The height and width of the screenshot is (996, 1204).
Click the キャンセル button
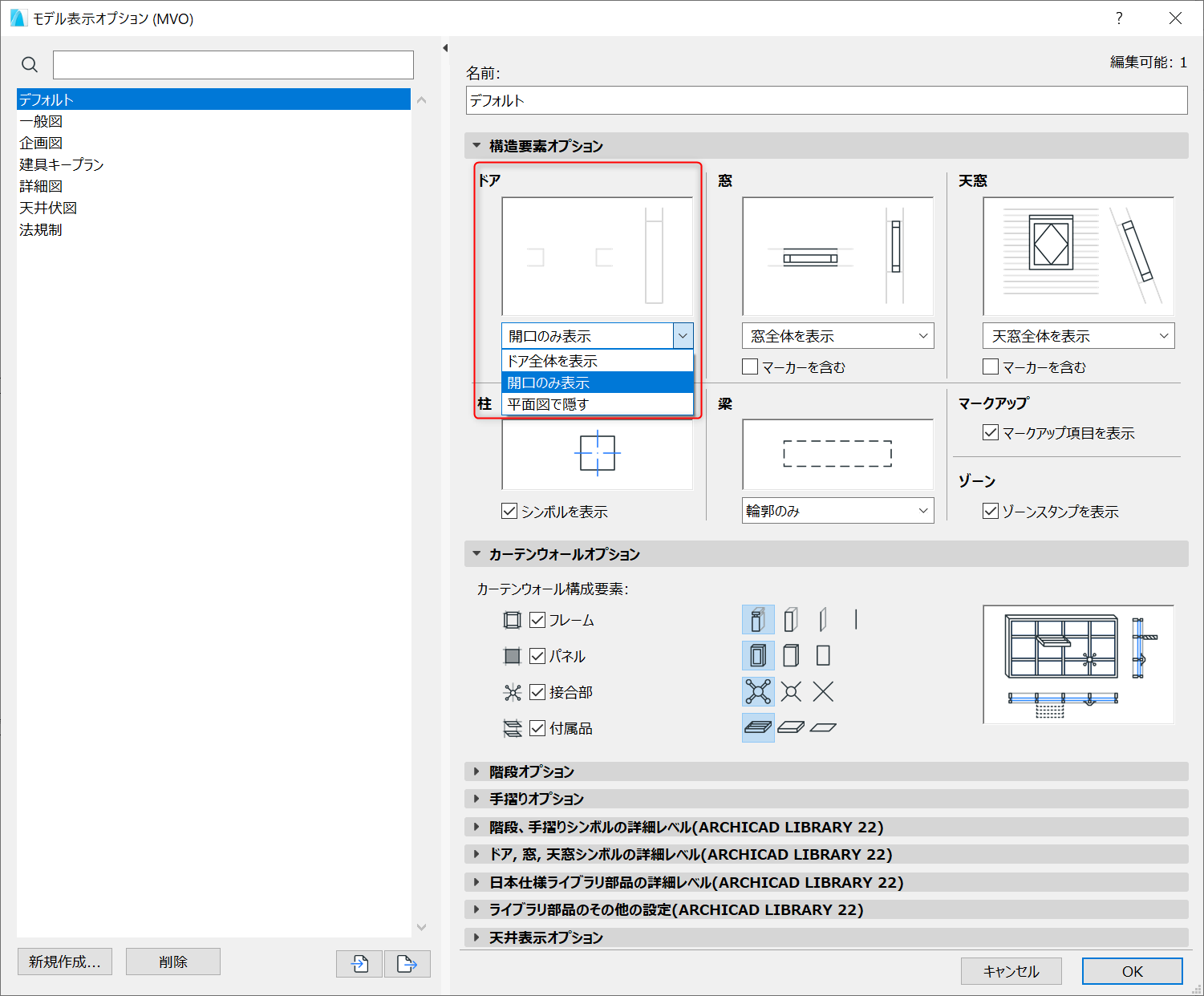(1011, 971)
